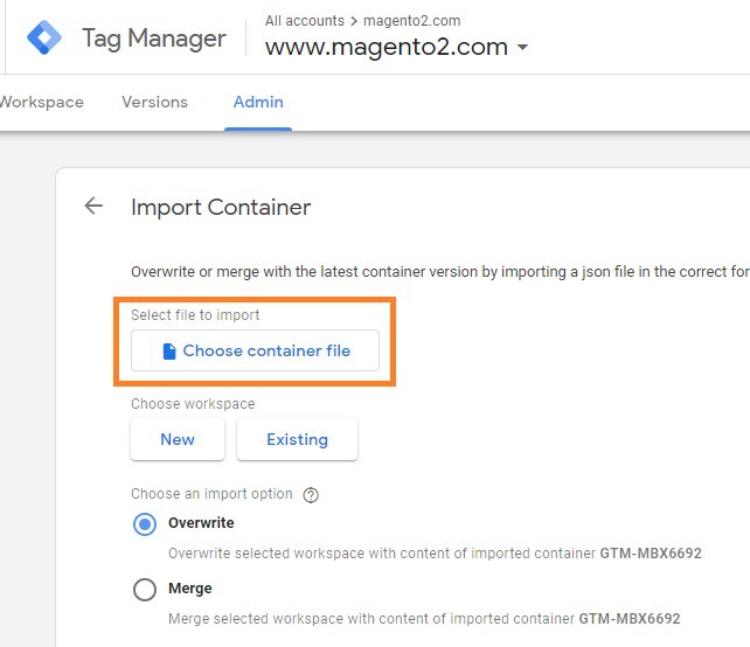The width and height of the screenshot is (750, 647).
Task: Click the Tag Manager diamond logo
Action: 44,38
